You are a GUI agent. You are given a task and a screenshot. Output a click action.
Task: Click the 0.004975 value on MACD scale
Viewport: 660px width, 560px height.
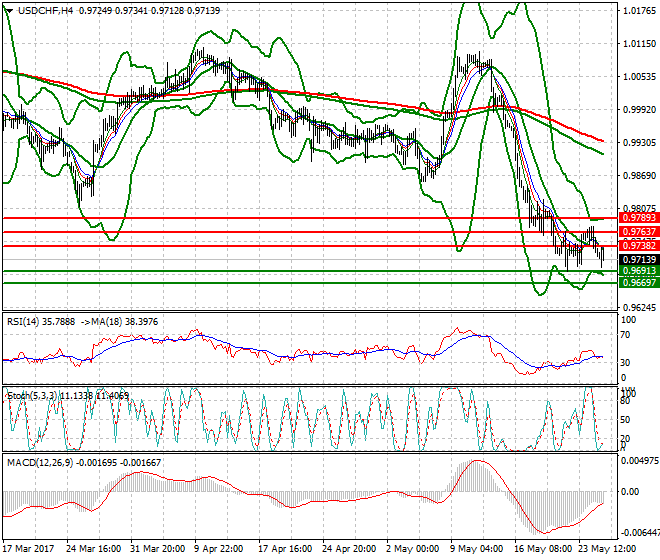click(x=637, y=461)
